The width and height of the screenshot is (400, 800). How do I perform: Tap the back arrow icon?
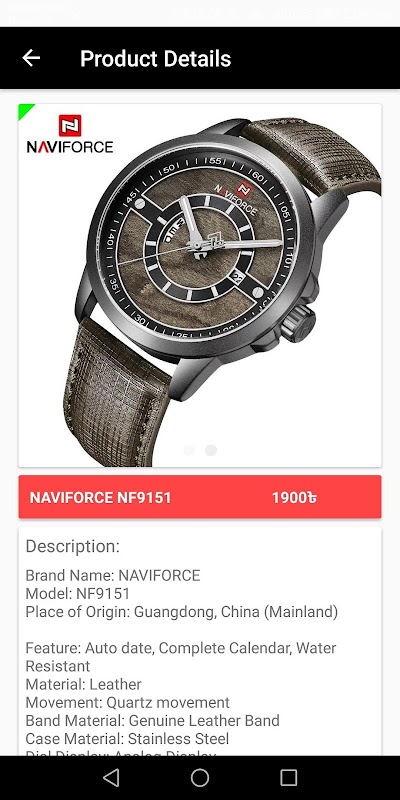[31, 58]
